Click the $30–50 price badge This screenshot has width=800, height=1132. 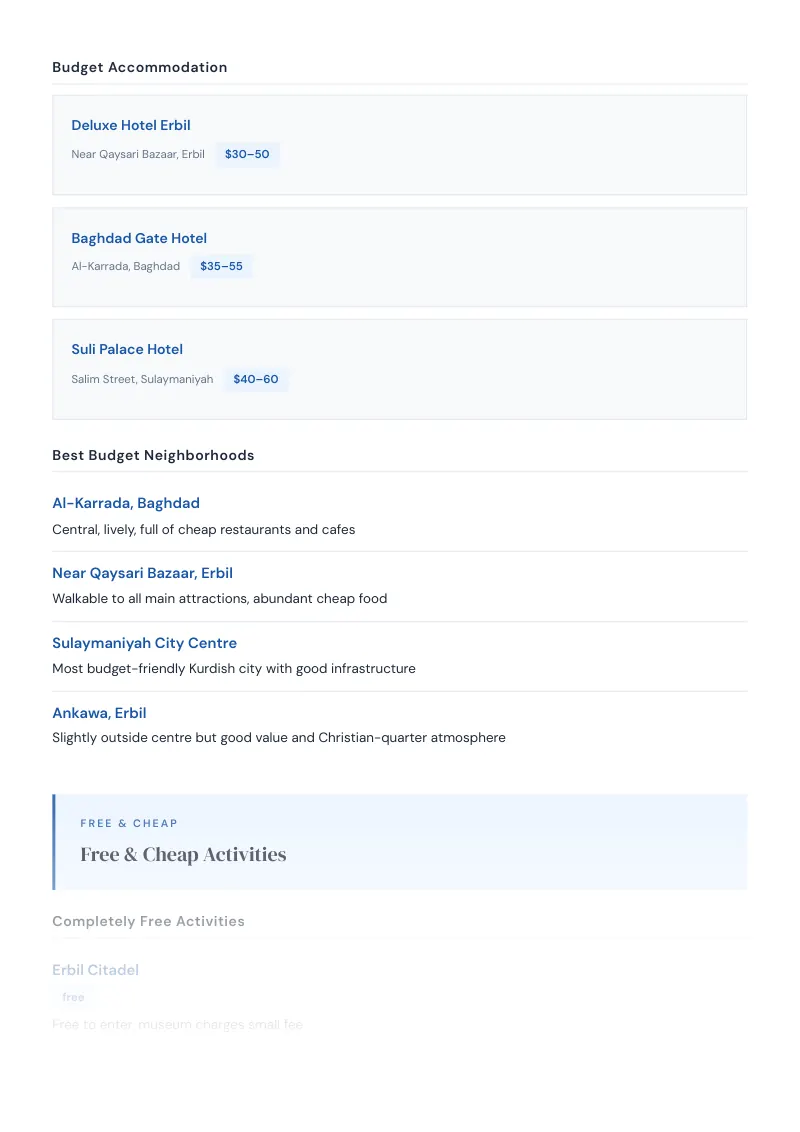[247, 154]
